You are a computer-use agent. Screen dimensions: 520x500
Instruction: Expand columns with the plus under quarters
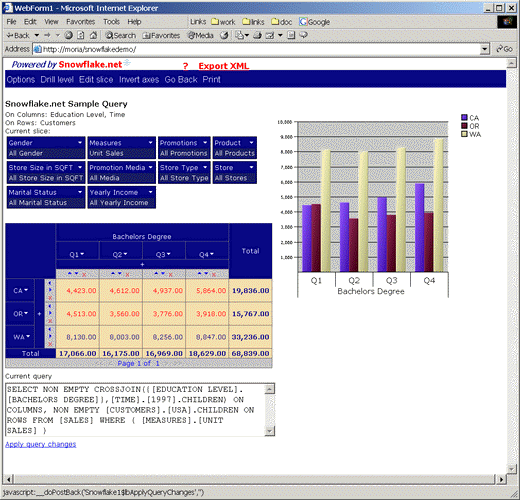pos(142,264)
